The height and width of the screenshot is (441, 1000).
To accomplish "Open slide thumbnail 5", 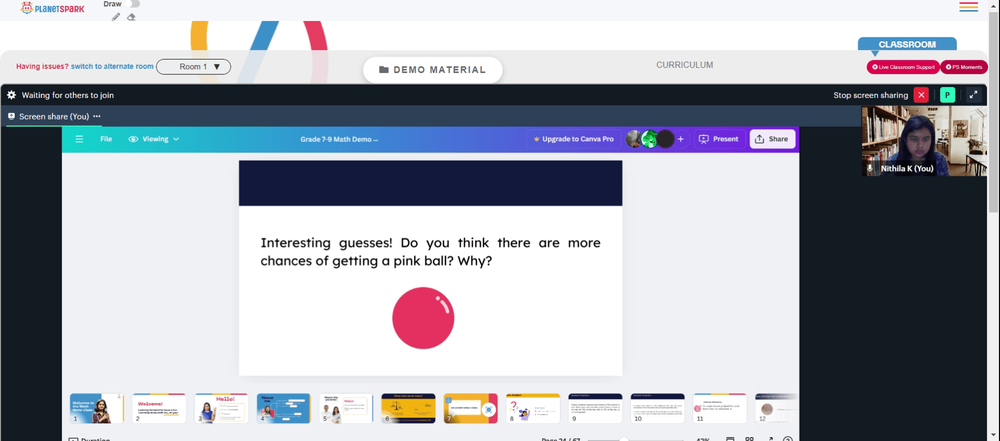I will pyautogui.click(x=346, y=408).
